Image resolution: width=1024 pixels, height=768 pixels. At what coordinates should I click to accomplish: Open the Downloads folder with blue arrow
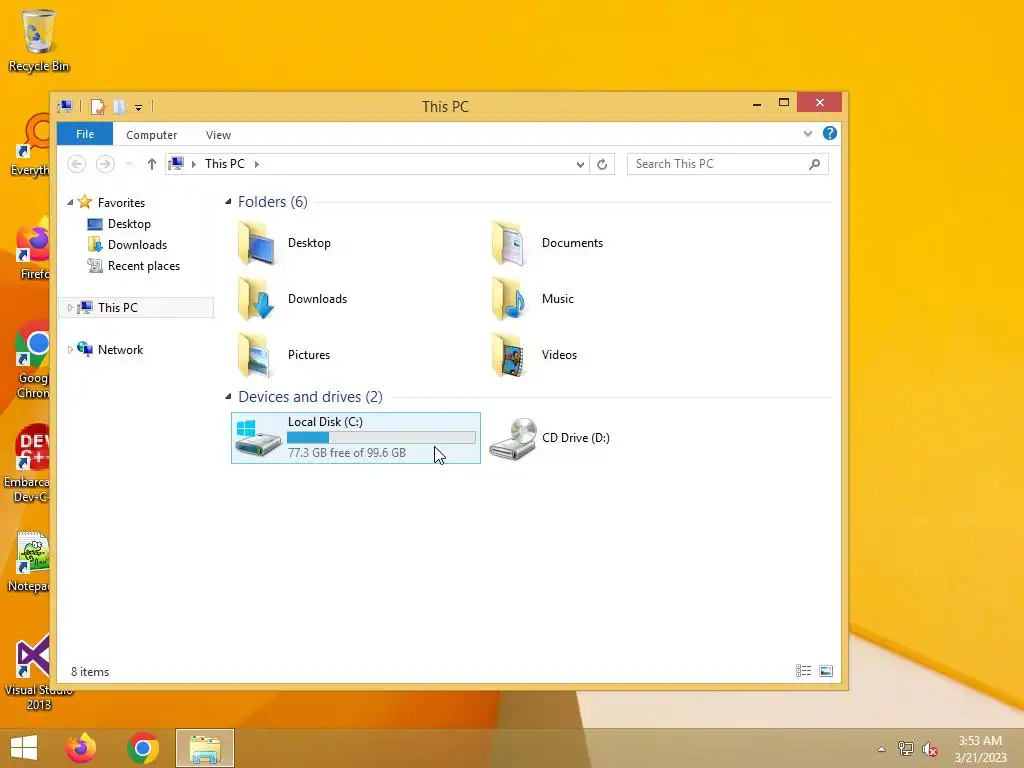(x=256, y=299)
